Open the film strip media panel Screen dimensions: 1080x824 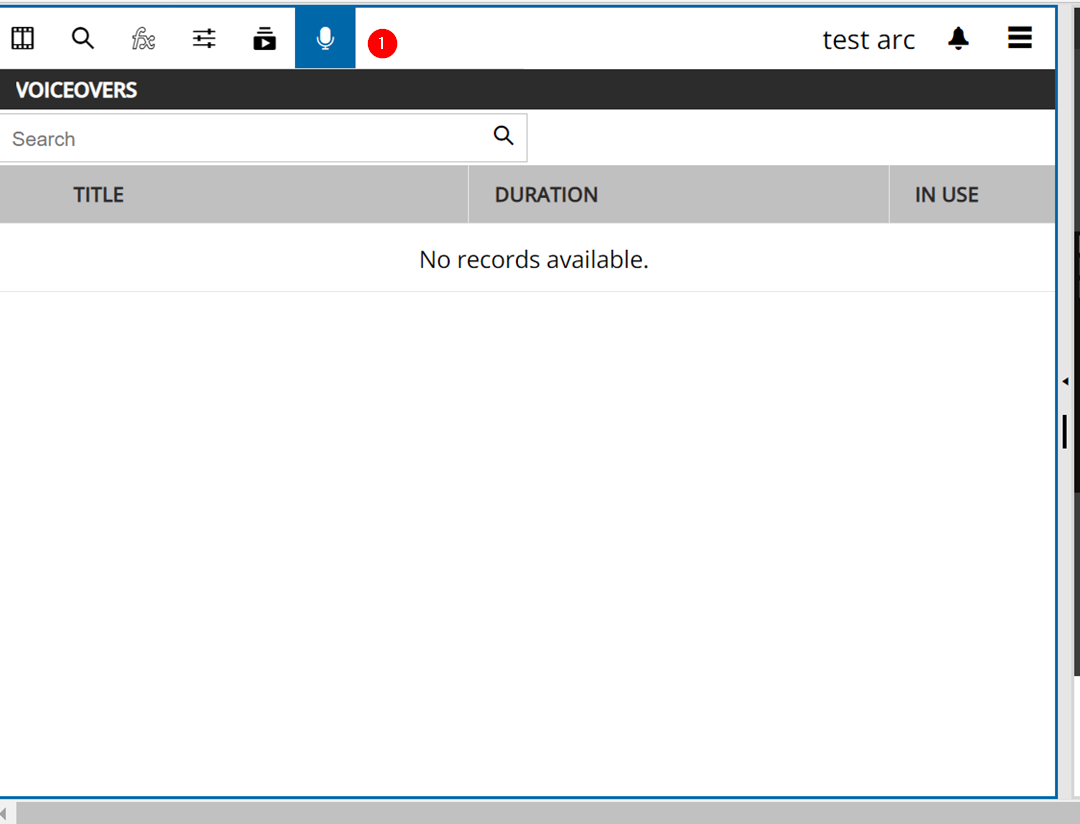click(23, 39)
